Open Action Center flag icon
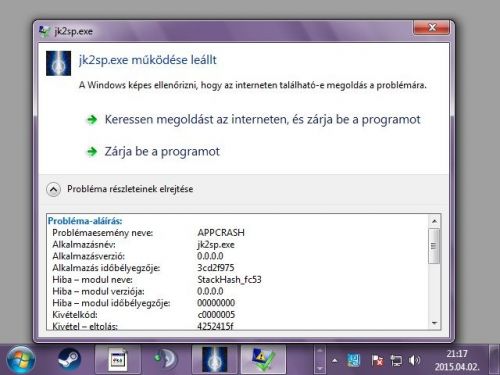The height and width of the screenshot is (375, 500). click(x=377, y=360)
